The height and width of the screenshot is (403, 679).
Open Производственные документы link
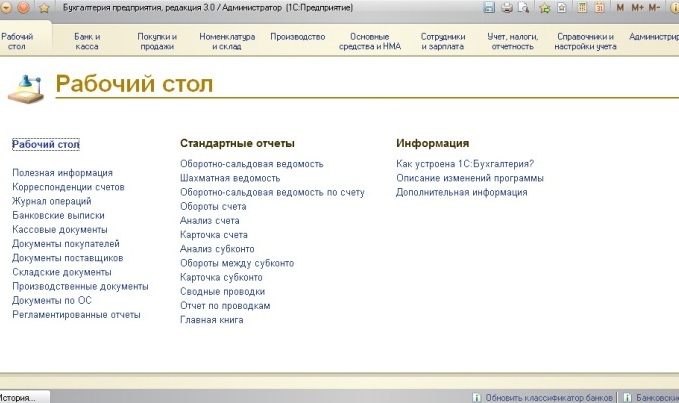80,286
